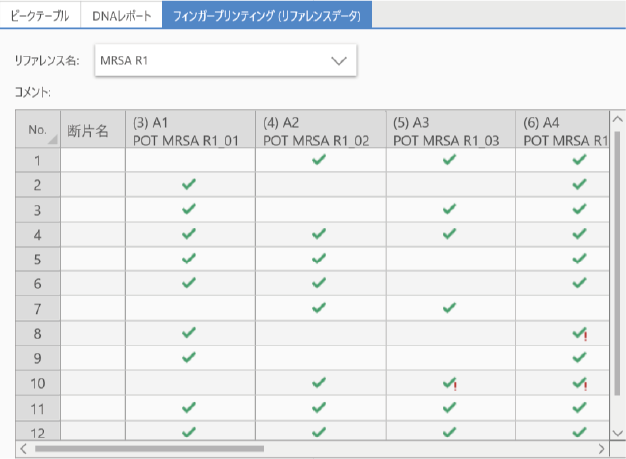This screenshot has height=459, width=626.
Task: Select row number 10 header
Action: [x=38, y=383]
